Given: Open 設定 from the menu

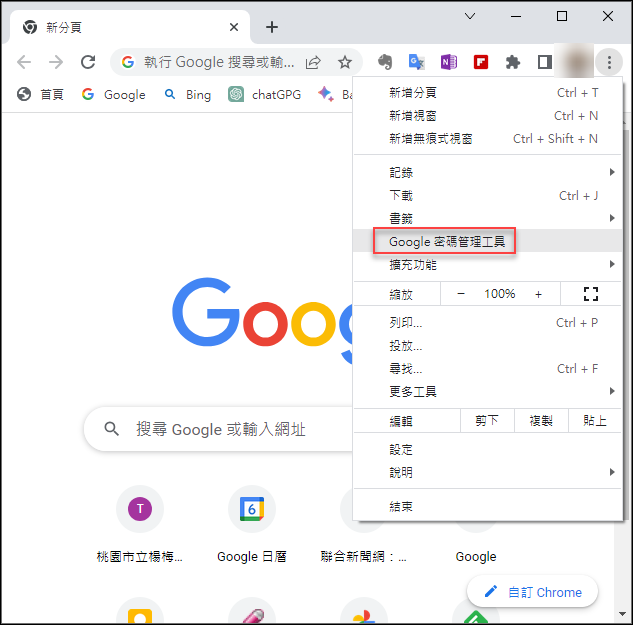Looking at the screenshot, I should [488, 449].
